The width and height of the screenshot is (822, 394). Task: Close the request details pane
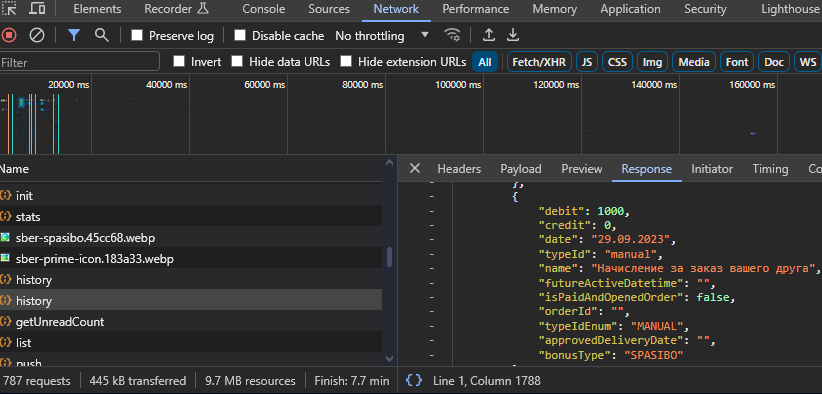tap(415, 168)
